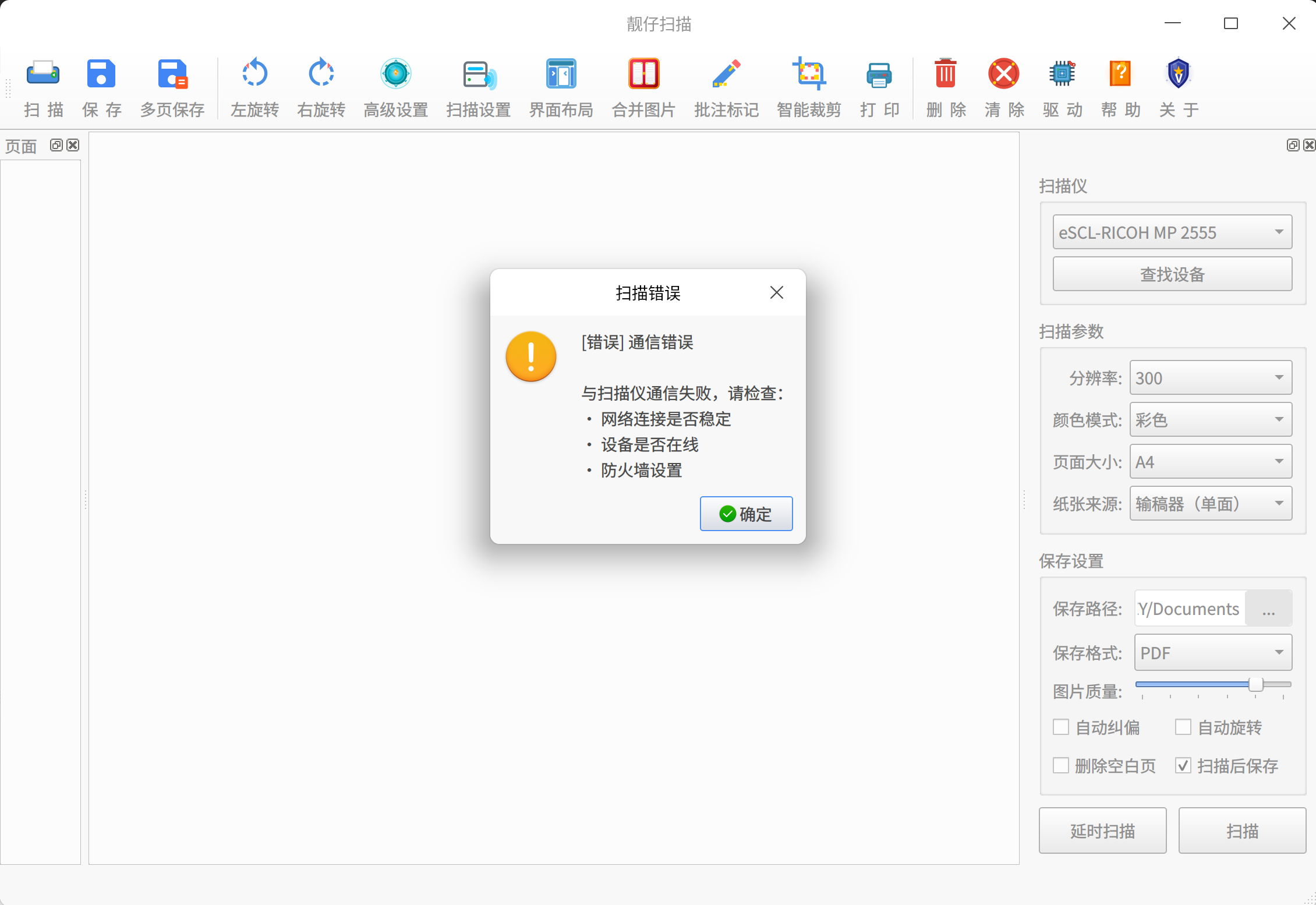1316x905 pixels.
Task: Float the right settings panel
Action: pos(1293,145)
